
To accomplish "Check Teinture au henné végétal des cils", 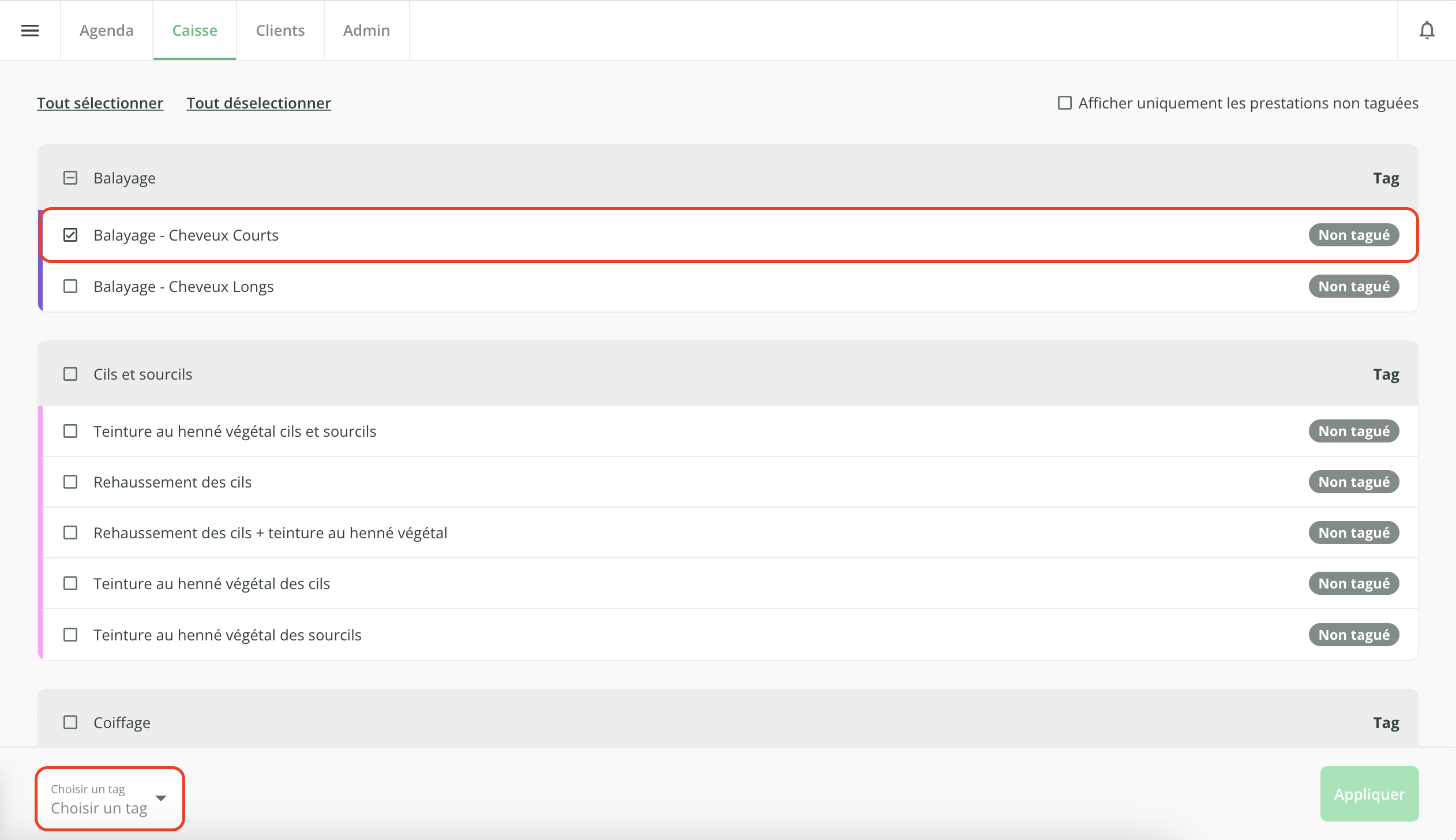I will (70, 583).
